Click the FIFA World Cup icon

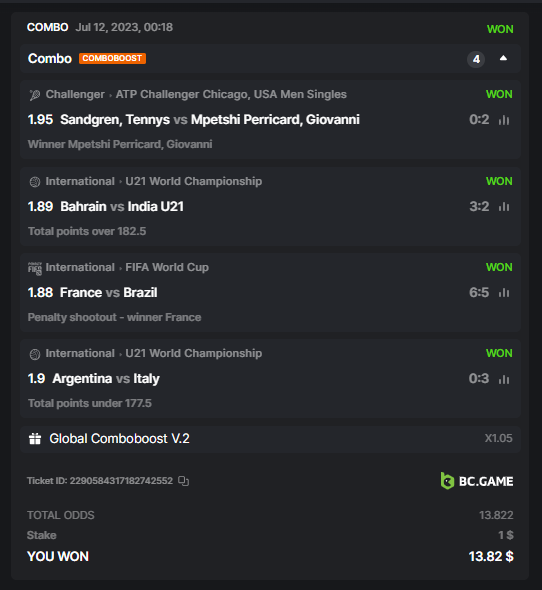point(35,268)
